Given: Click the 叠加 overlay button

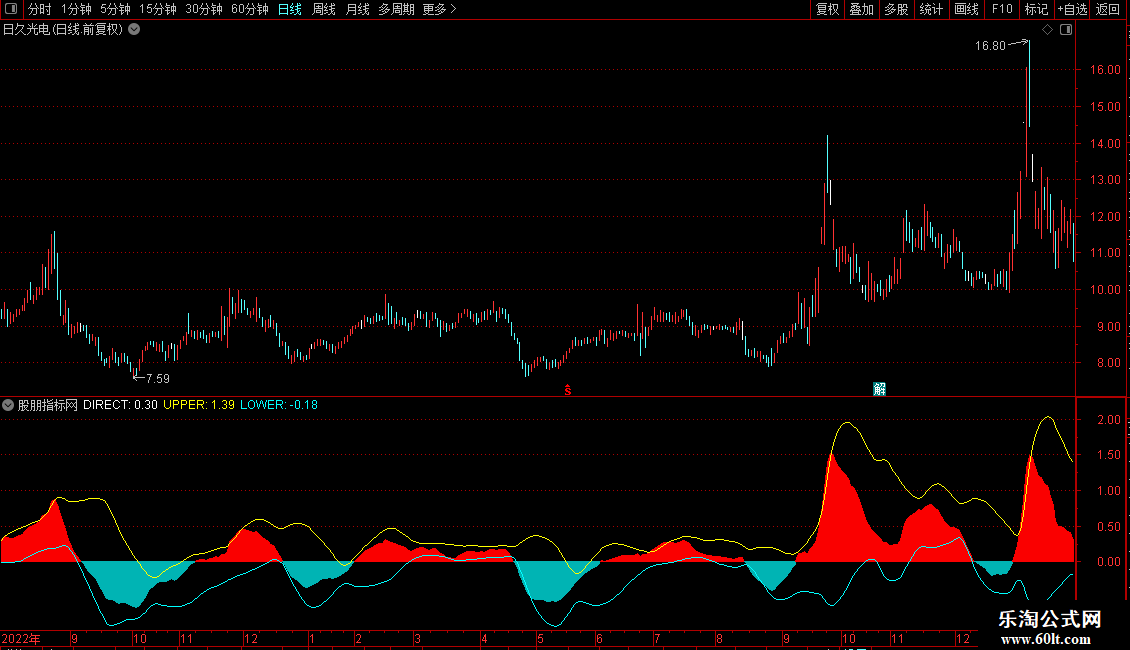Looking at the screenshot, I should (862, 9).
